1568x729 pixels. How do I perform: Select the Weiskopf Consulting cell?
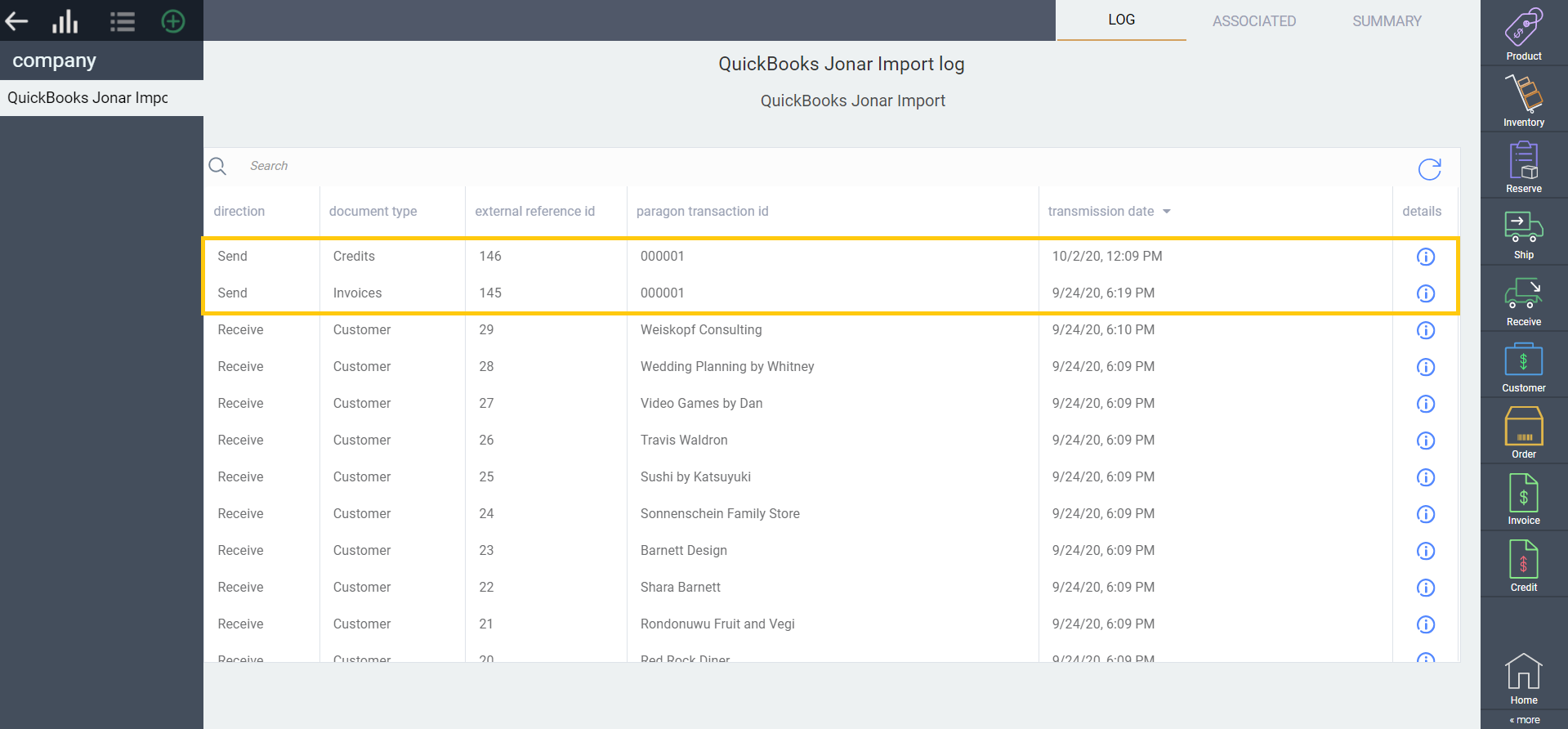click(x=701, y=329)
